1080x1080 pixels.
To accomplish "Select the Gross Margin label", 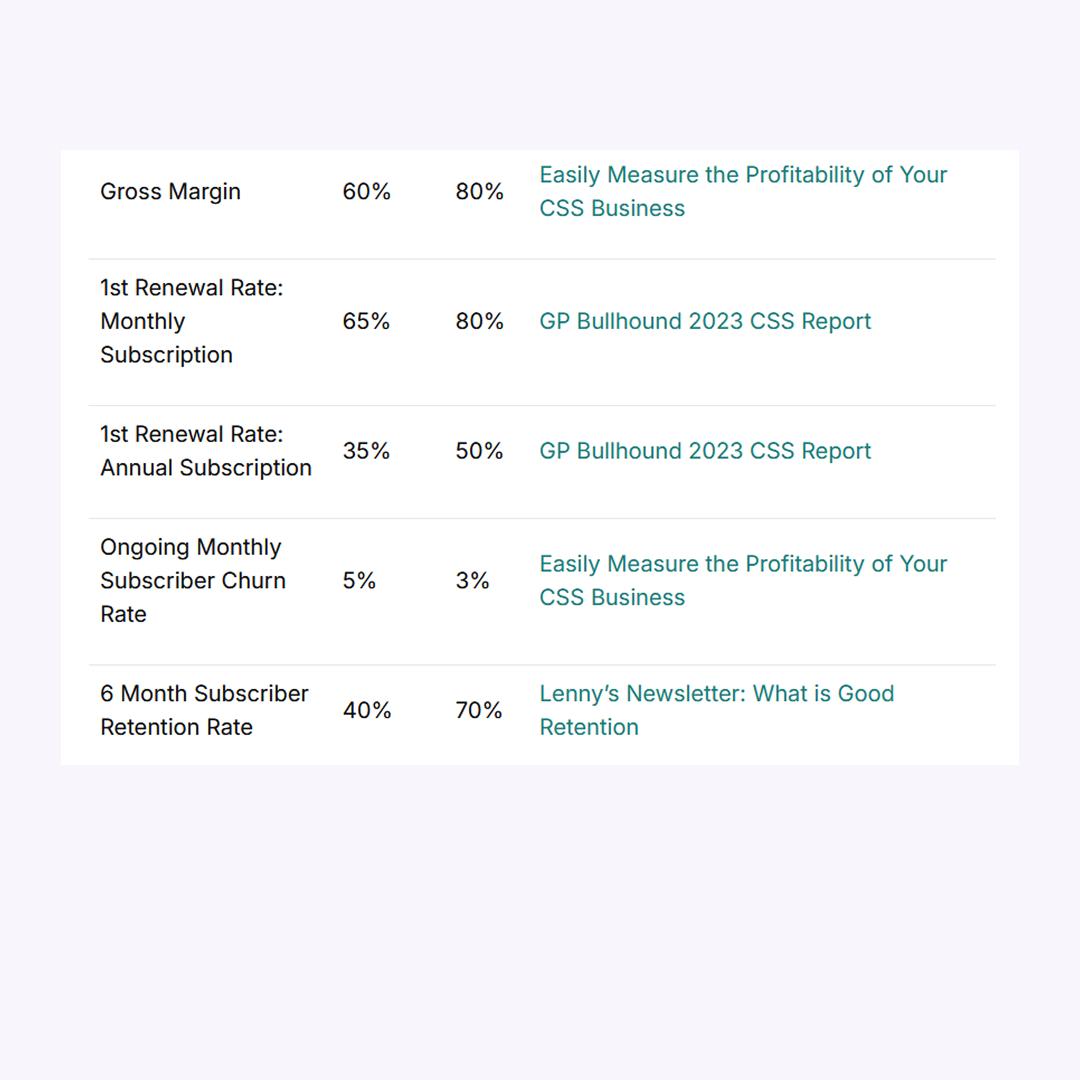I will pos(170,191).
